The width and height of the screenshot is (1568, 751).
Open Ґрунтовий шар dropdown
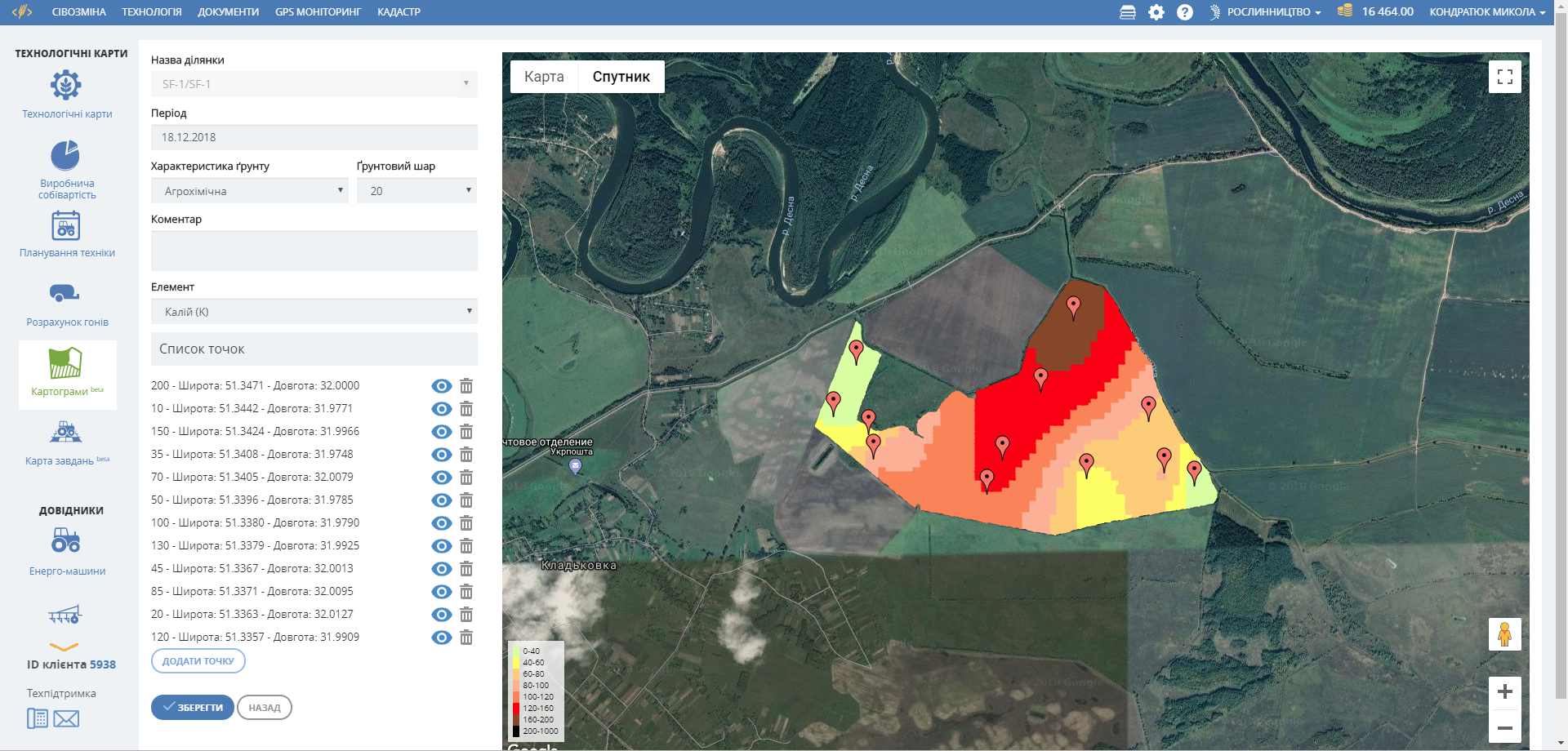(x=416, y=191)
